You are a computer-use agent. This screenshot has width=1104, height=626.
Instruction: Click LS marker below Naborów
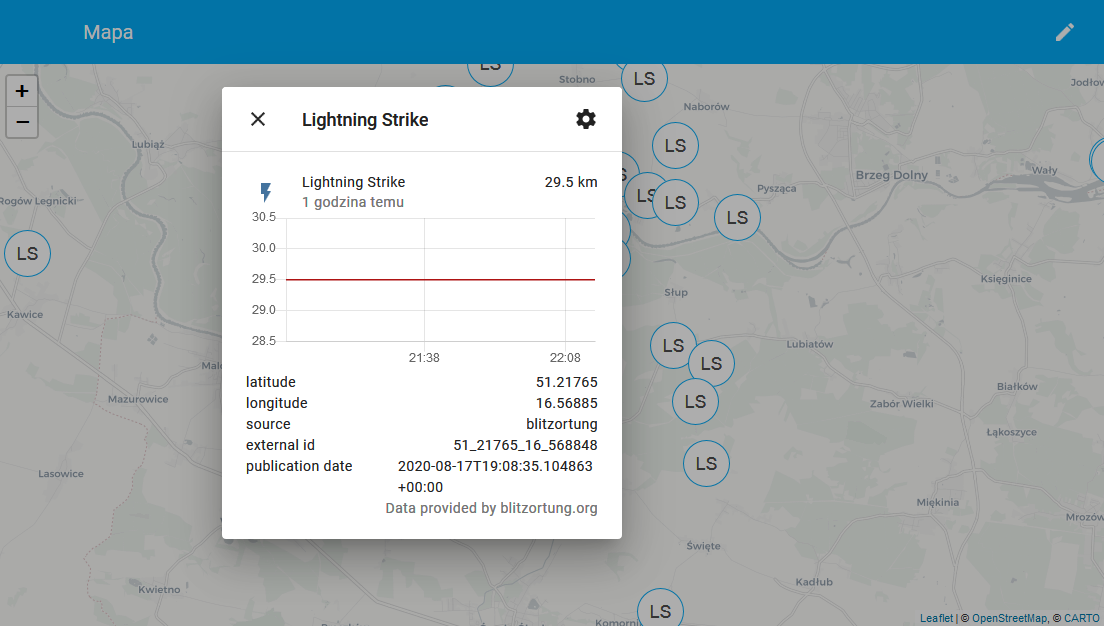[x=676, y=146]
